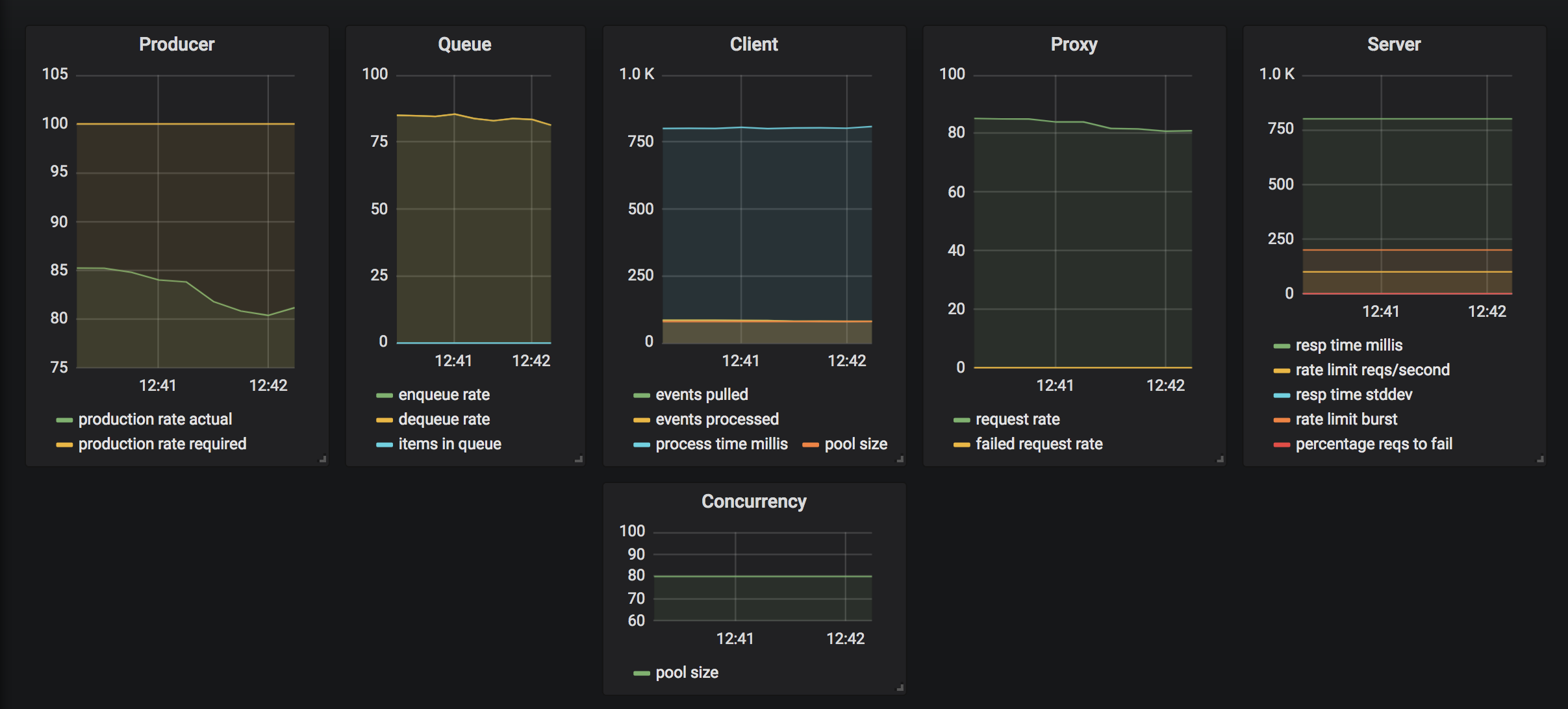
Task: Toggle 'items in queue' legend series
Action: [449, 444]
